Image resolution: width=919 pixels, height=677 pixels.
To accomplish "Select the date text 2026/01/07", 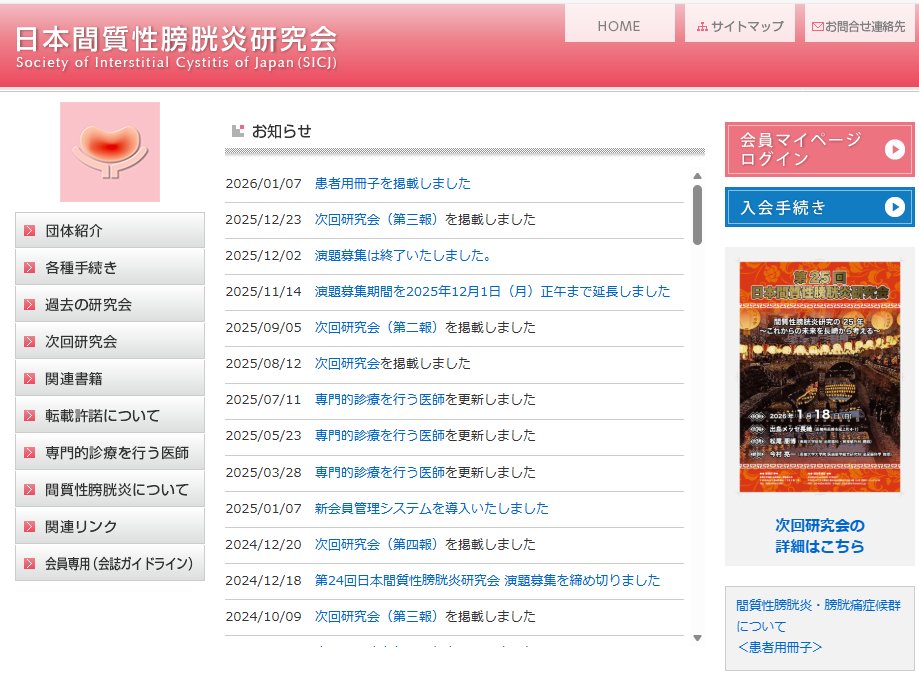I will 263,183.
